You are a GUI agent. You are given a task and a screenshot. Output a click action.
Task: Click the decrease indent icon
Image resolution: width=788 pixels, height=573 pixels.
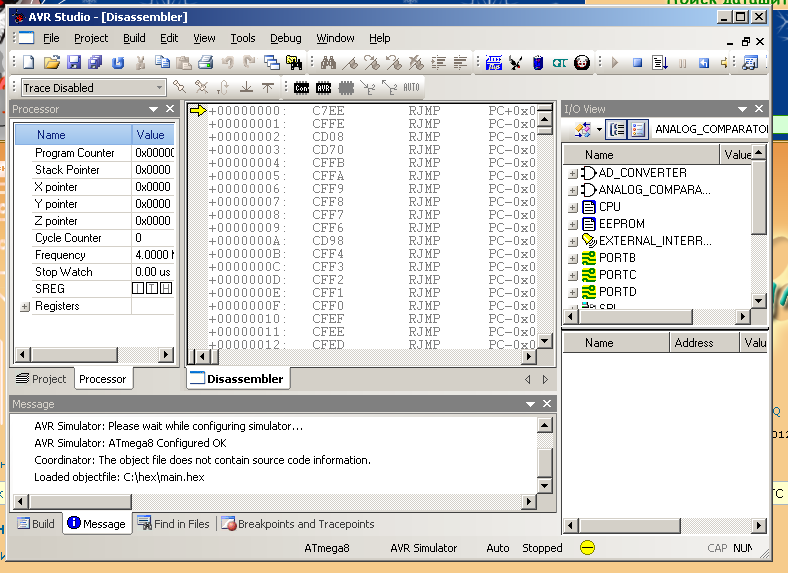click(x=460, y=62)
